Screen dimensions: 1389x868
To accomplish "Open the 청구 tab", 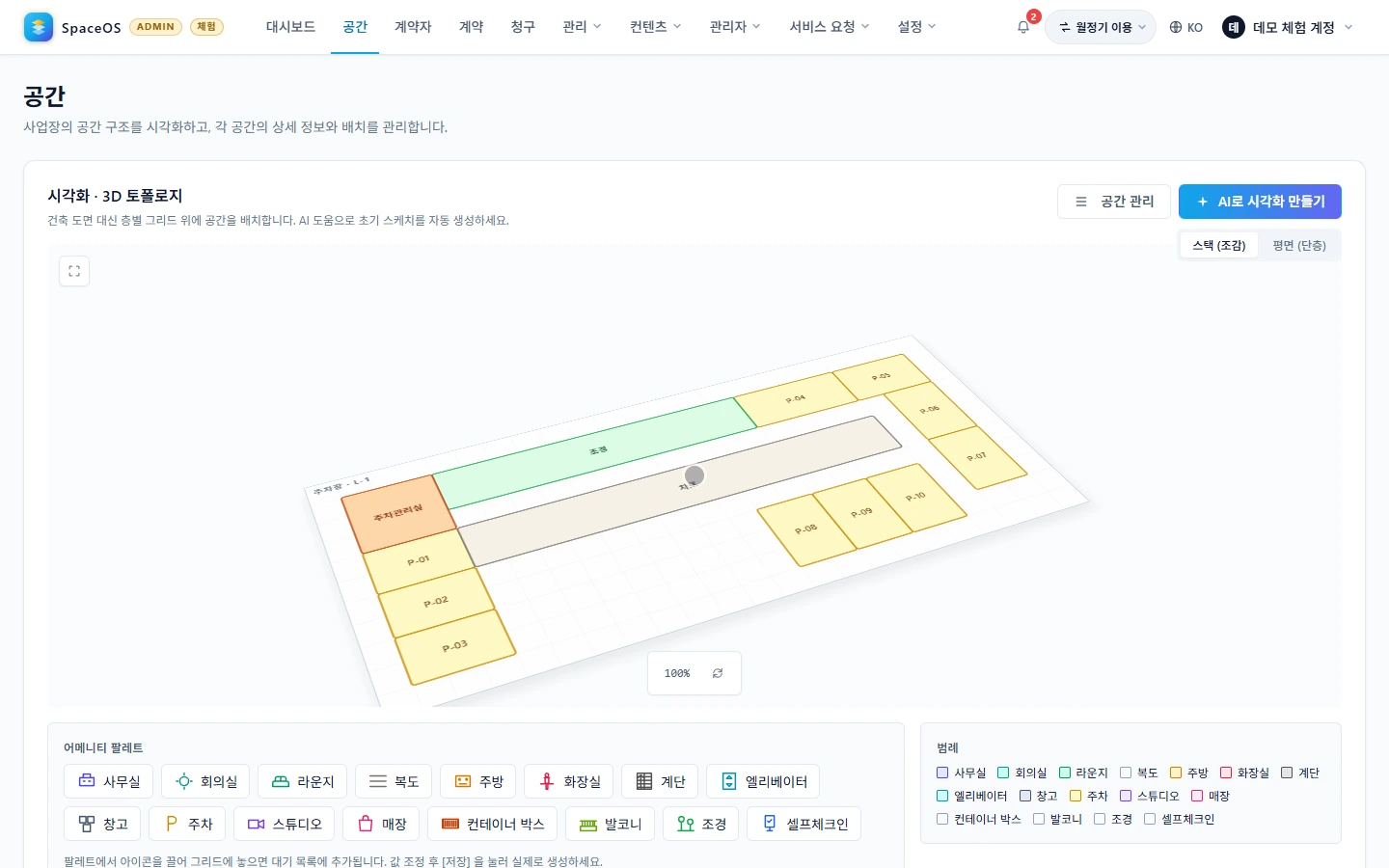I will point(523,27).
